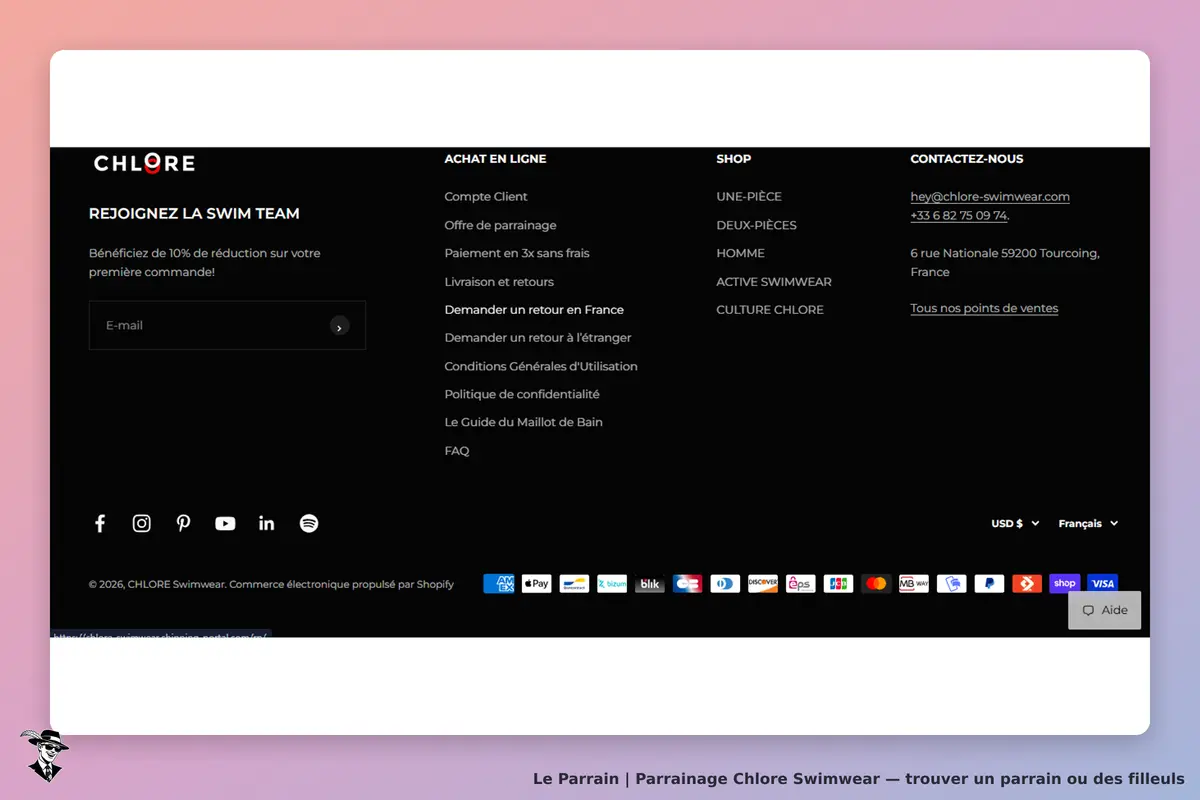Viewport: 1200px width, 800px height.
Task: Open the Pinterest social icon
Action: click(x=183, y=523)
